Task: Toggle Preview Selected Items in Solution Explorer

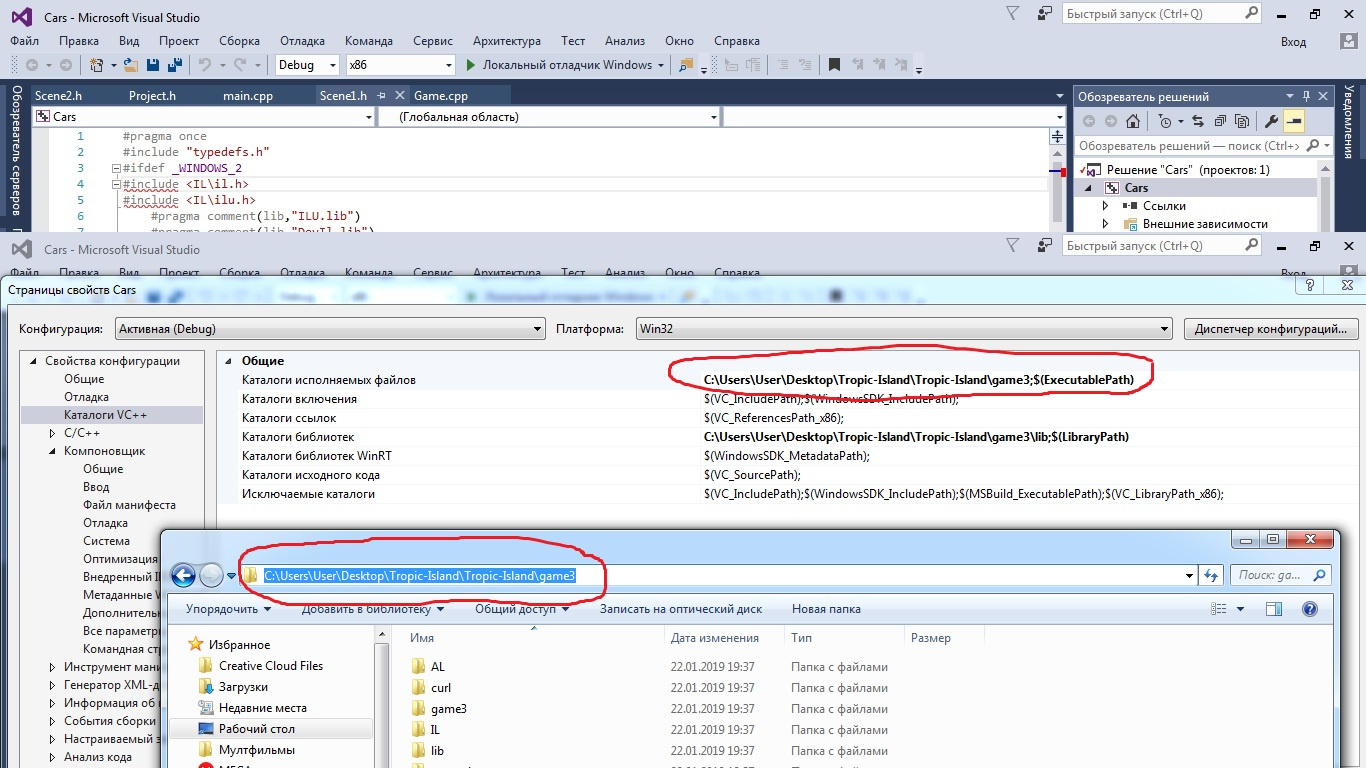Action: coord(1295,122)
